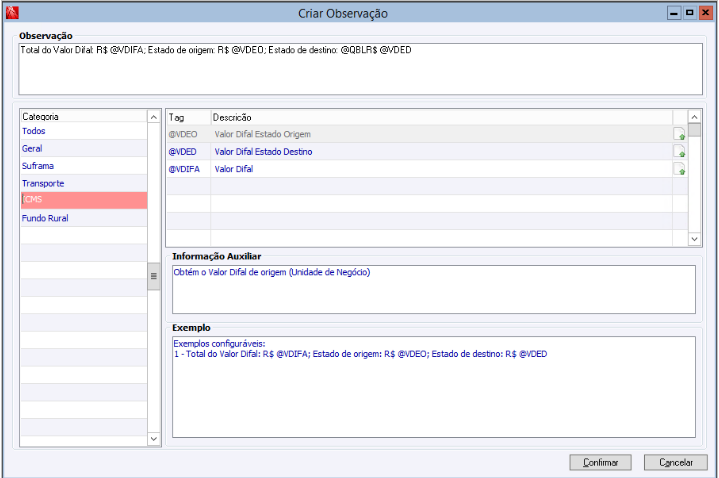The image size is (719, 478).
Task: Select the Geral category
Action: pos(83,148)
